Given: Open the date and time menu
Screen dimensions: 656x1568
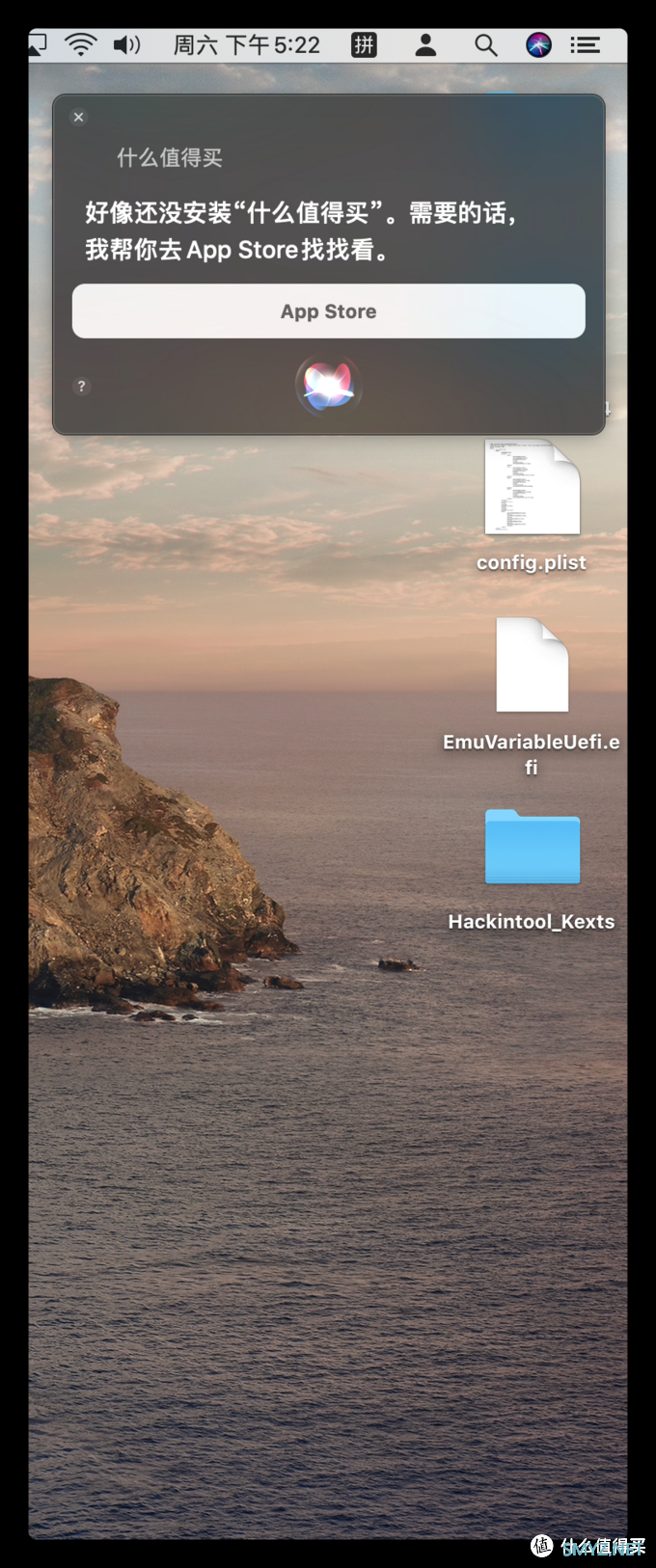Looking at the screenshot, I should pyautogui.click(x=246, y=44).
